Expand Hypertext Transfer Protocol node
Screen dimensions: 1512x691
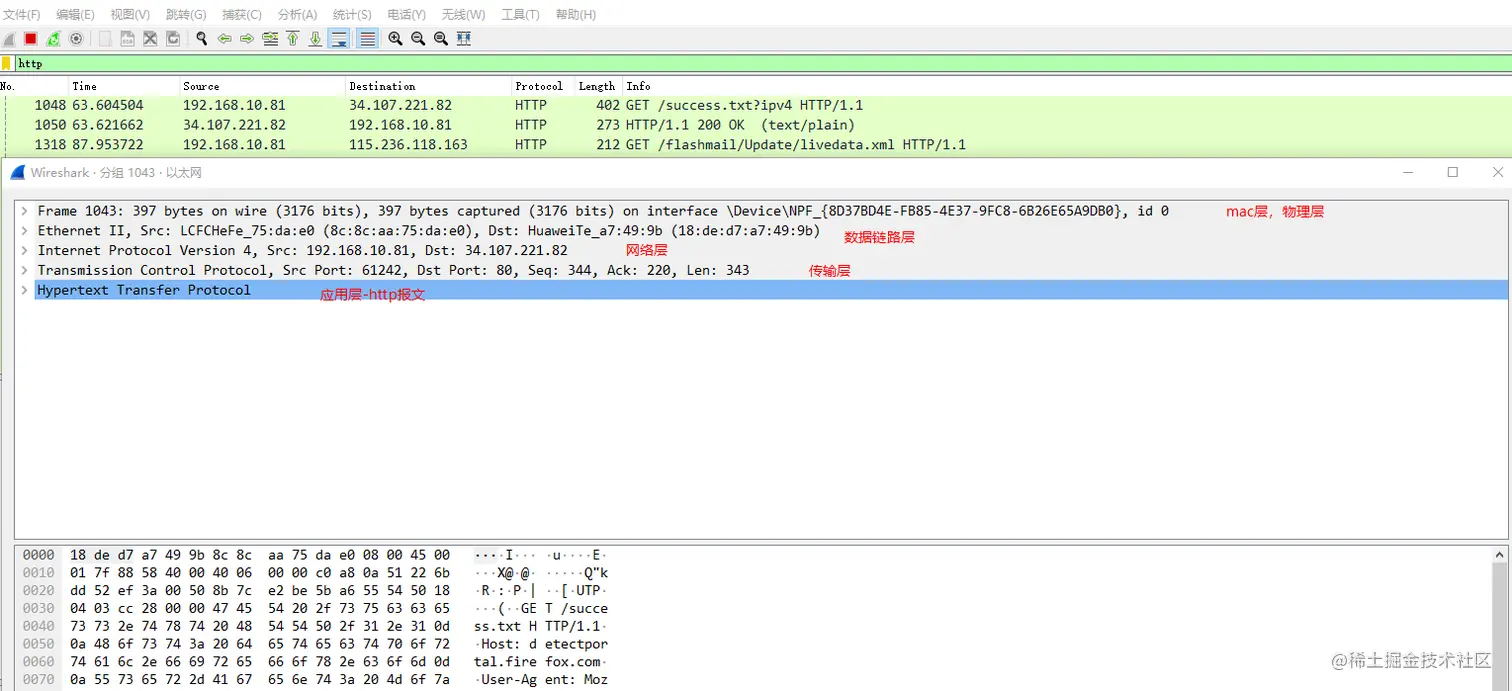pos(24,290)
